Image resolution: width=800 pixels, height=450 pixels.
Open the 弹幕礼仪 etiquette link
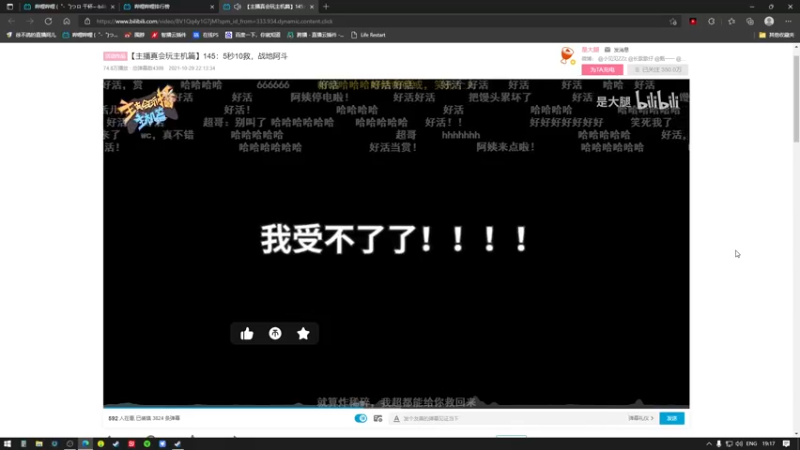click(641, 418)
